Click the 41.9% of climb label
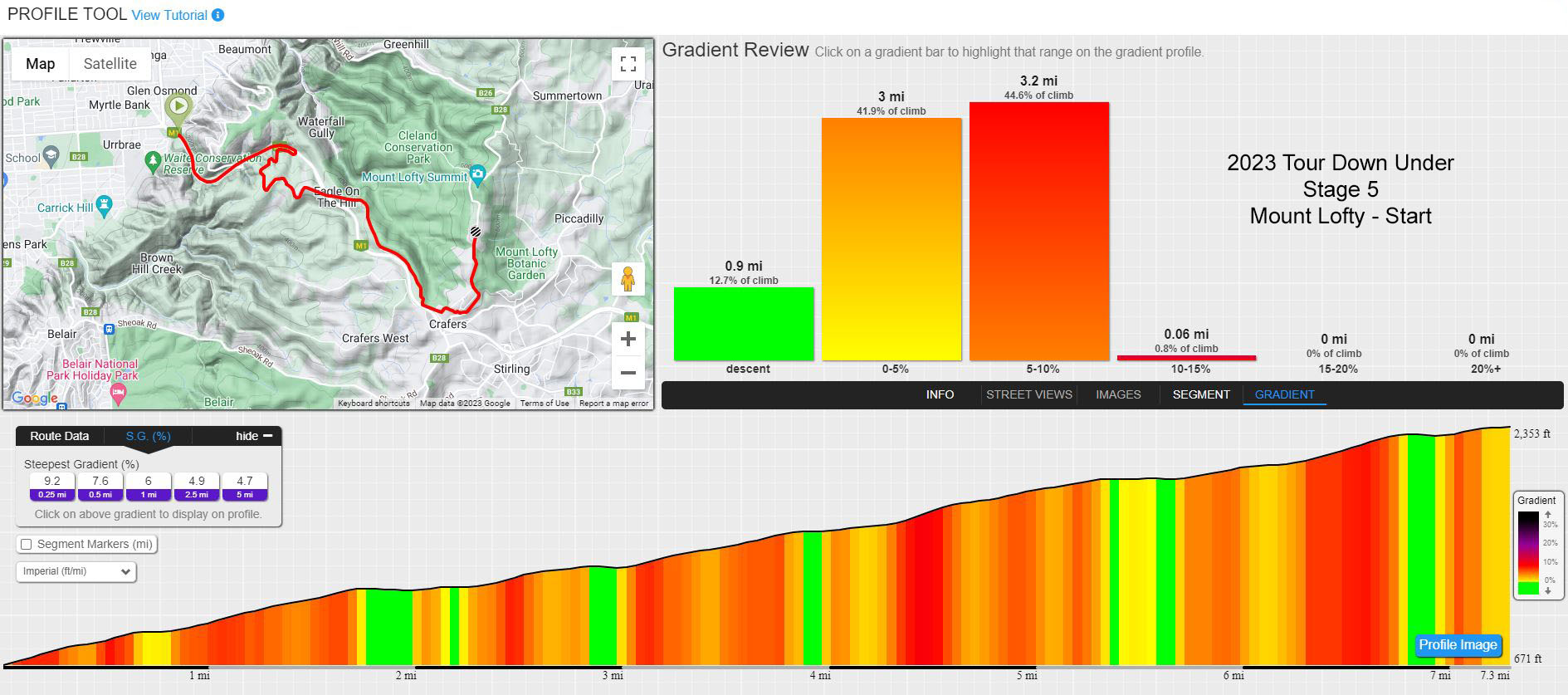Viewport: 1568px width, 695px height. pos(891,111)
